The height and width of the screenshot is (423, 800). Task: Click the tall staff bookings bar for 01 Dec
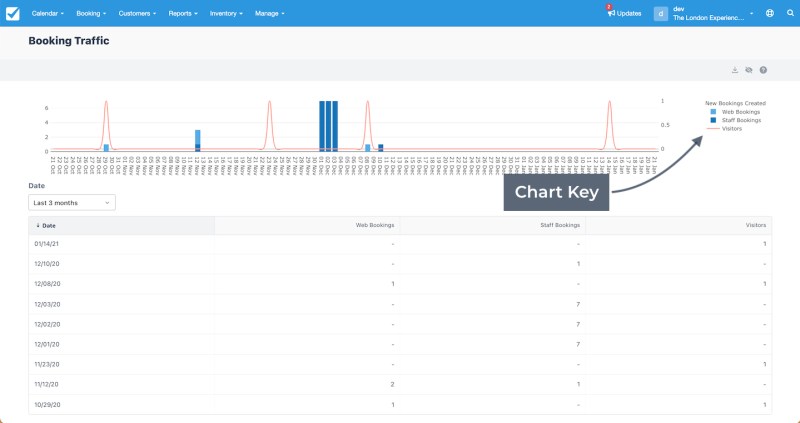coord(322,126)
